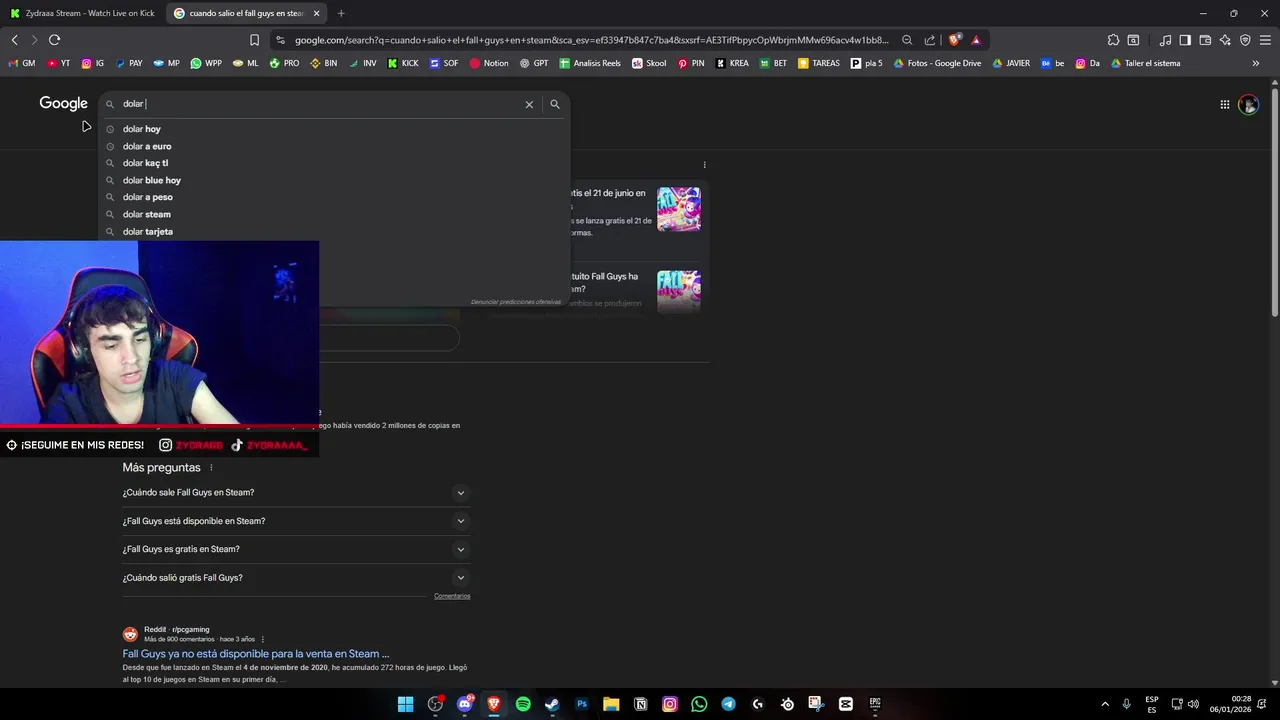Click the URL in the address bar
This screenshot has width=1280, height=720.
point(591,40)
